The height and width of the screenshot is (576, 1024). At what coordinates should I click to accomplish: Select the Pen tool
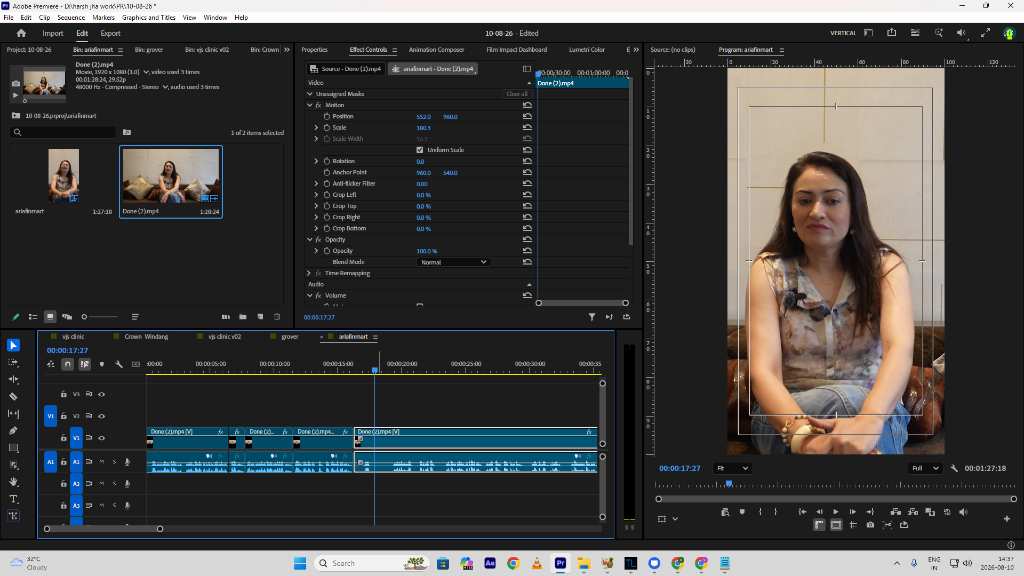click(13, 430)
